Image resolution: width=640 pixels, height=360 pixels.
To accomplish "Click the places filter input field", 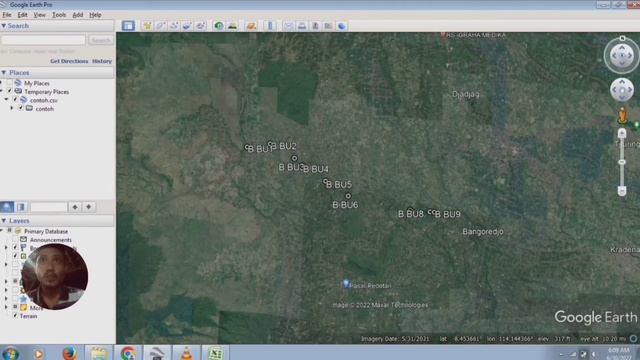I will (49, 207).
